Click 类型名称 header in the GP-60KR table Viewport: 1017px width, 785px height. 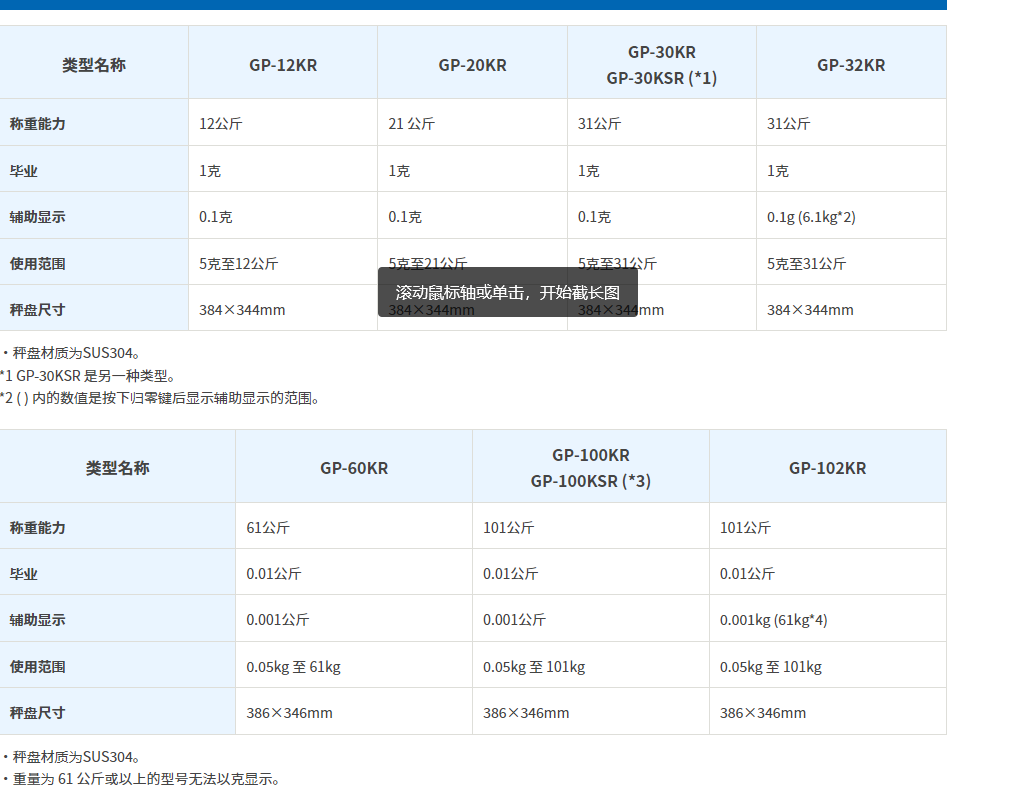coord(117,468)
